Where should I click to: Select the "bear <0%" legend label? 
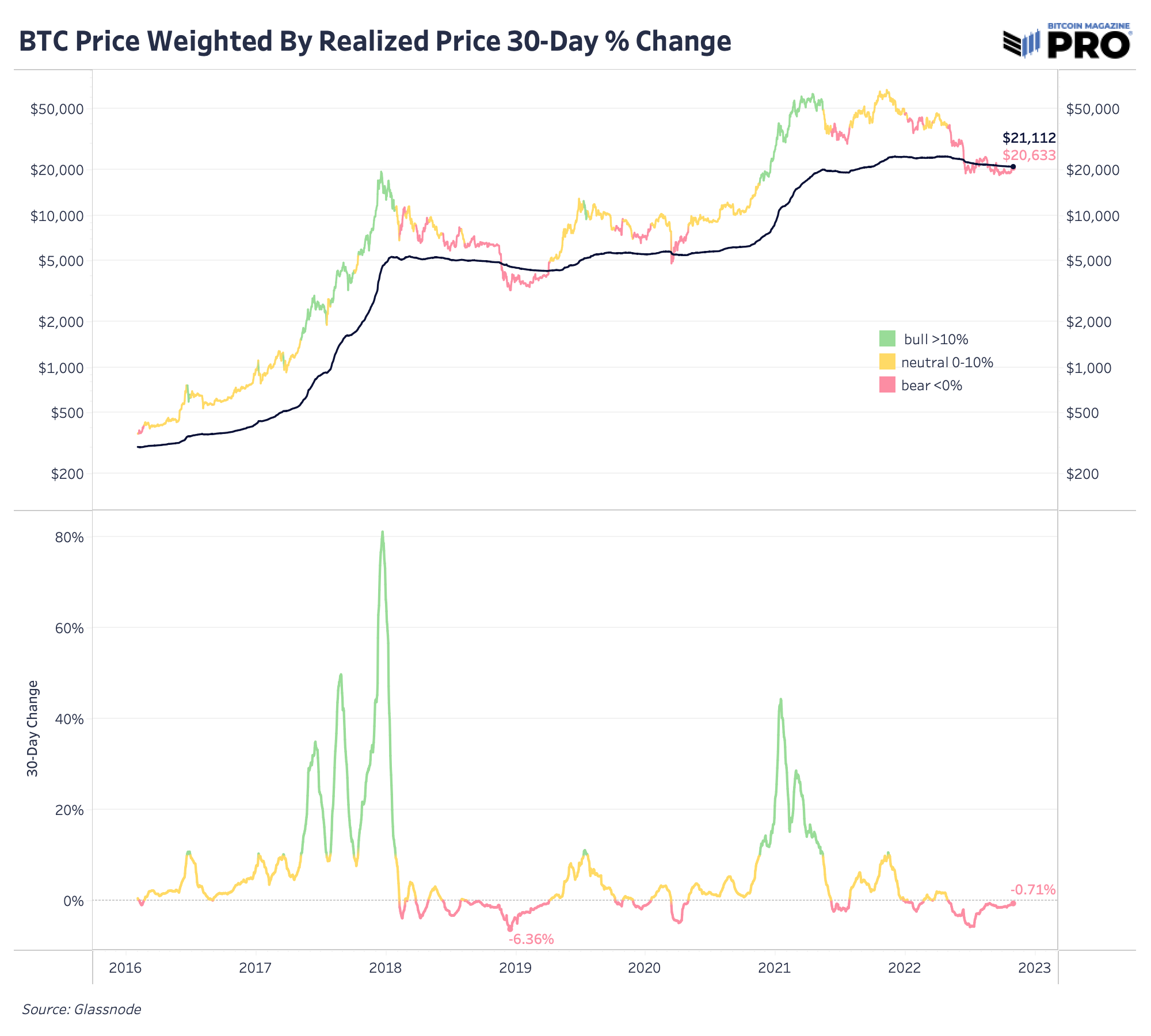pos(932,386)
